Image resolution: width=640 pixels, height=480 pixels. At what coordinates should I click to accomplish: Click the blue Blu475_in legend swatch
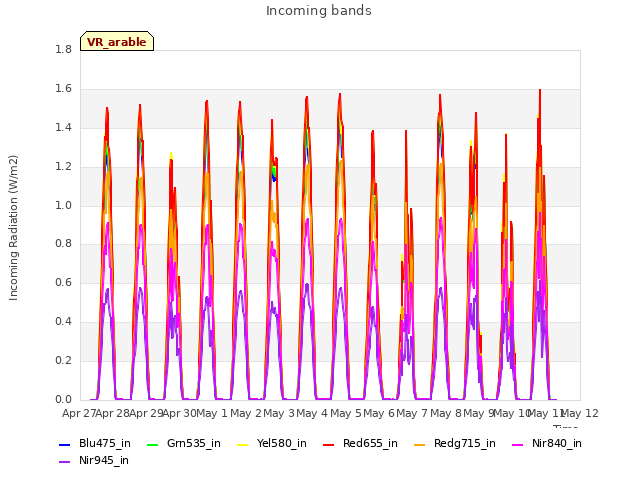coord(64,444)
